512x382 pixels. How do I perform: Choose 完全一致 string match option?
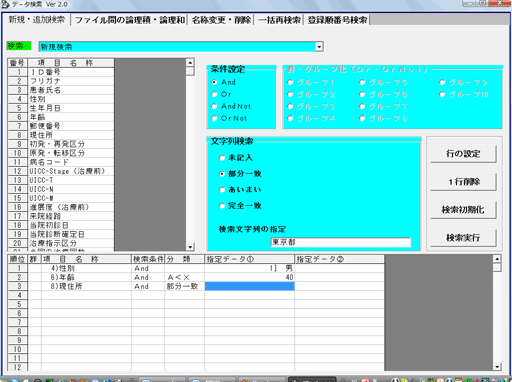point(240,206)
